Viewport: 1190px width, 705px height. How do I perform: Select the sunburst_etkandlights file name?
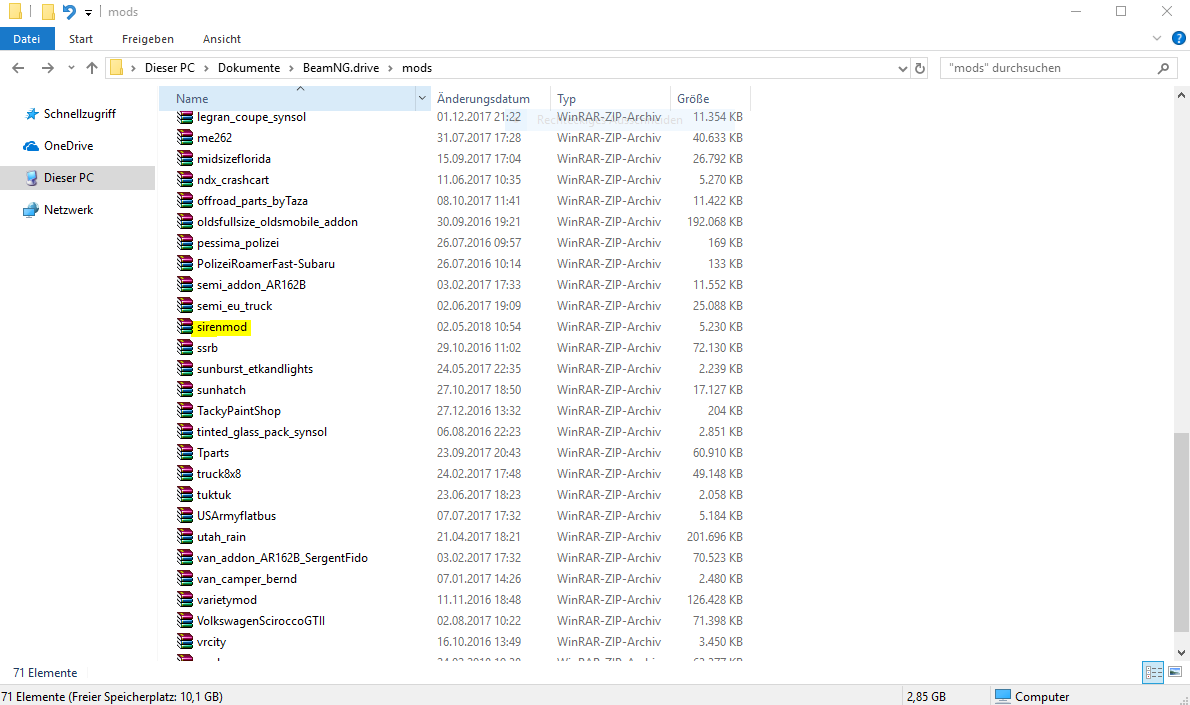(255, 369)
